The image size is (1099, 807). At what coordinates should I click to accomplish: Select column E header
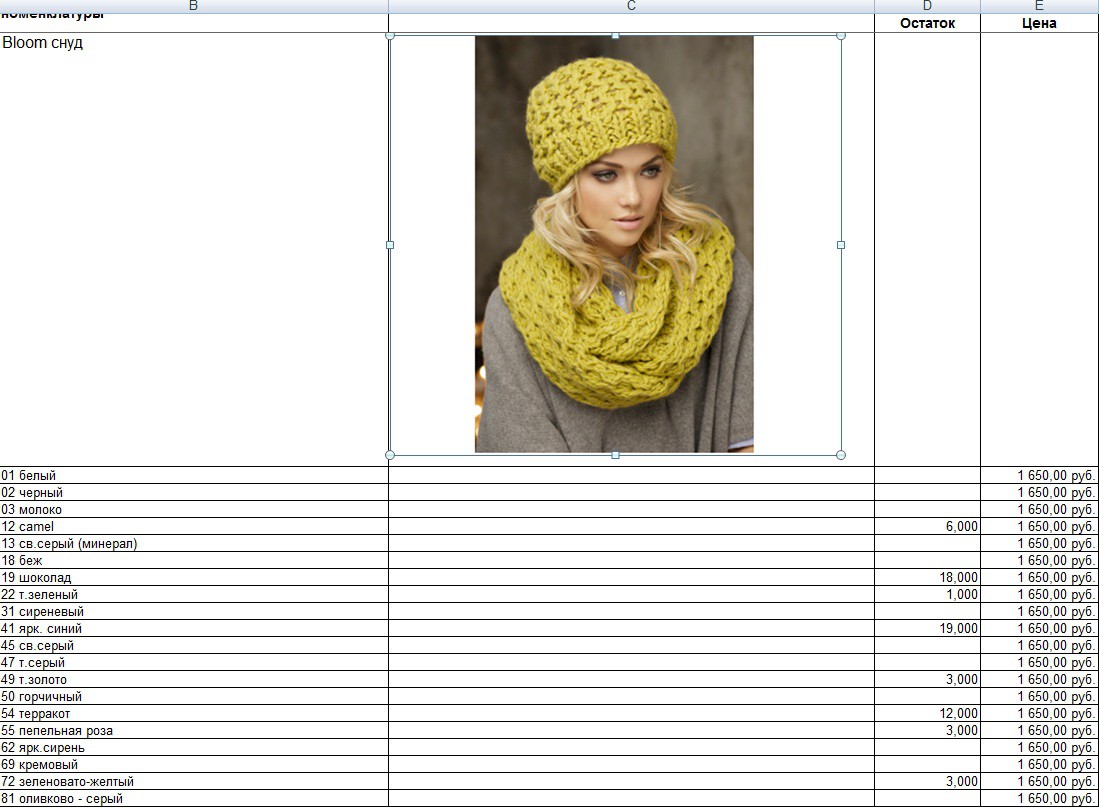click(1039, 6)
